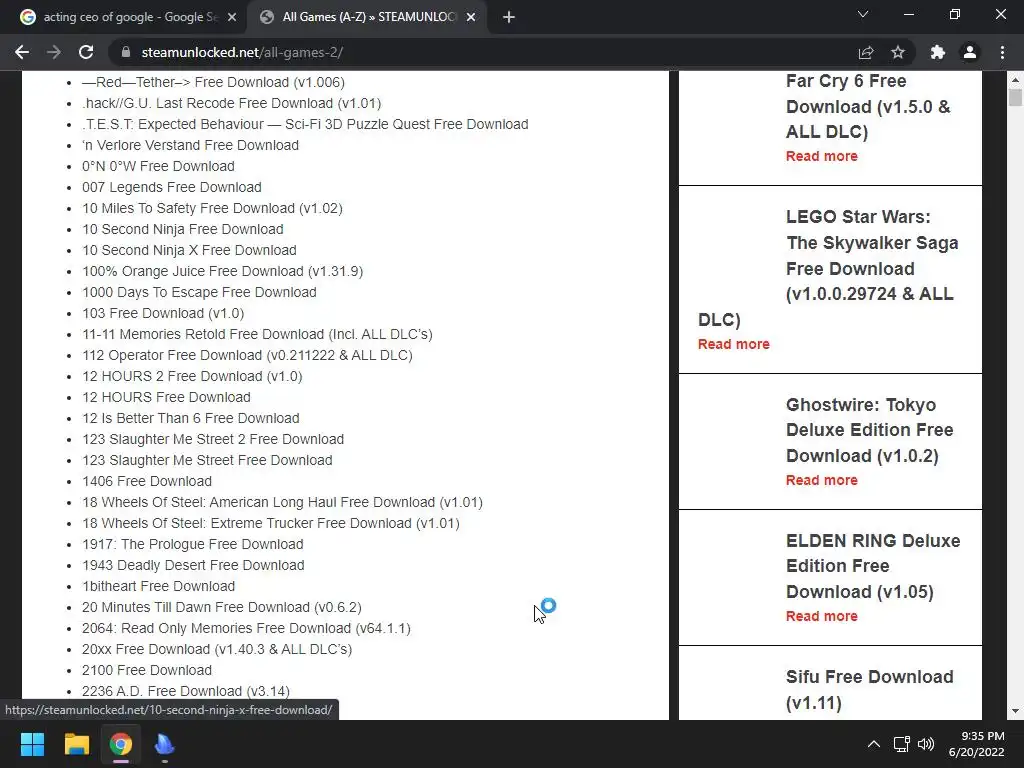Open 1406 Free Download link
This screenshot has width=1024, height=768.
pyautogui.click(x=147, y=481)
